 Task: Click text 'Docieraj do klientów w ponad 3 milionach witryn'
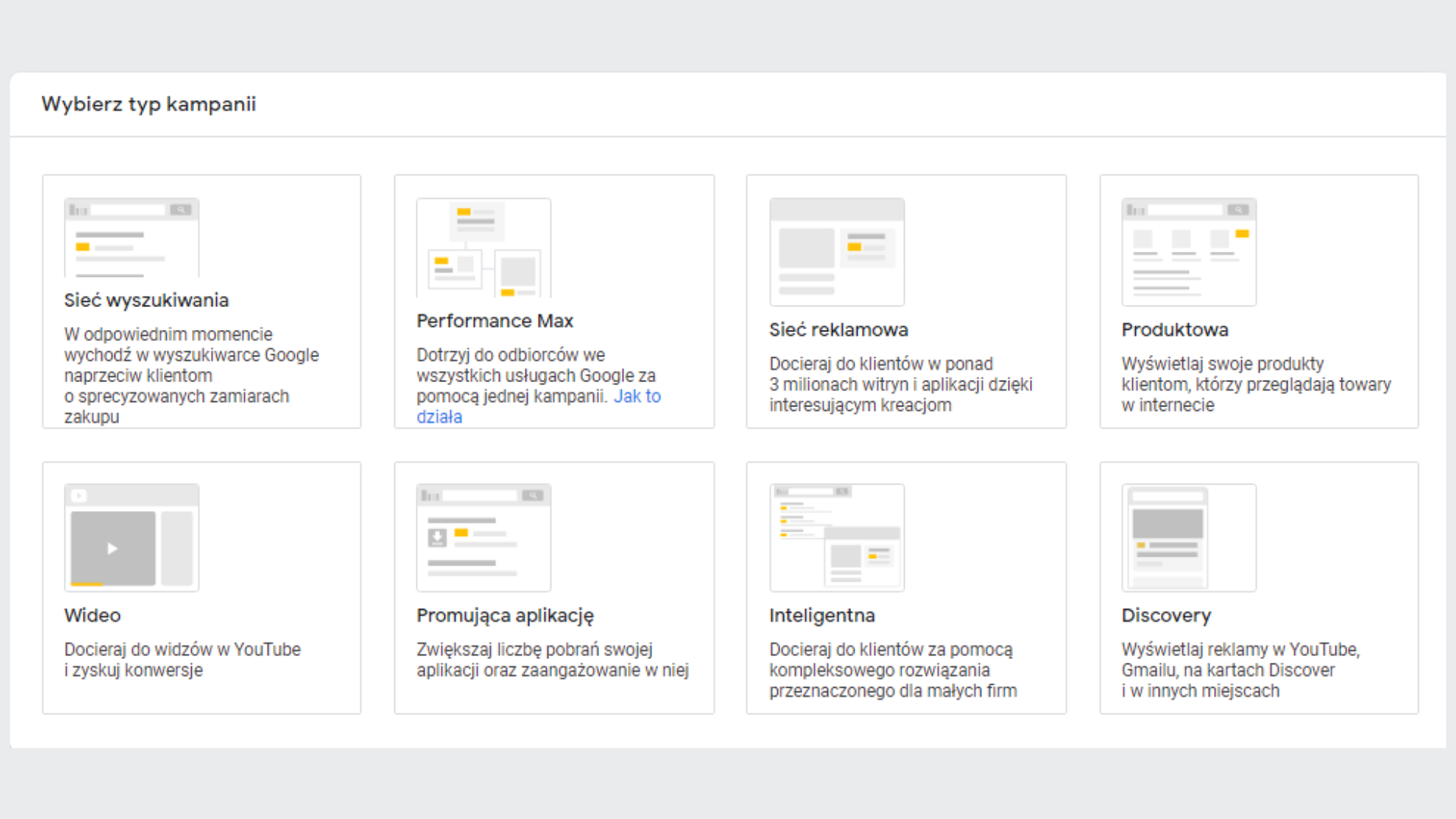tap(901, 384)
